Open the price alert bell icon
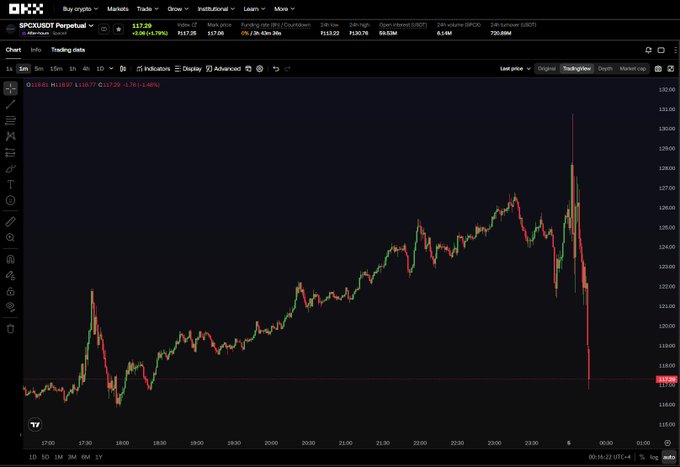Image resolution: width=680 pixels, height=467 pixels. point(648,50)
